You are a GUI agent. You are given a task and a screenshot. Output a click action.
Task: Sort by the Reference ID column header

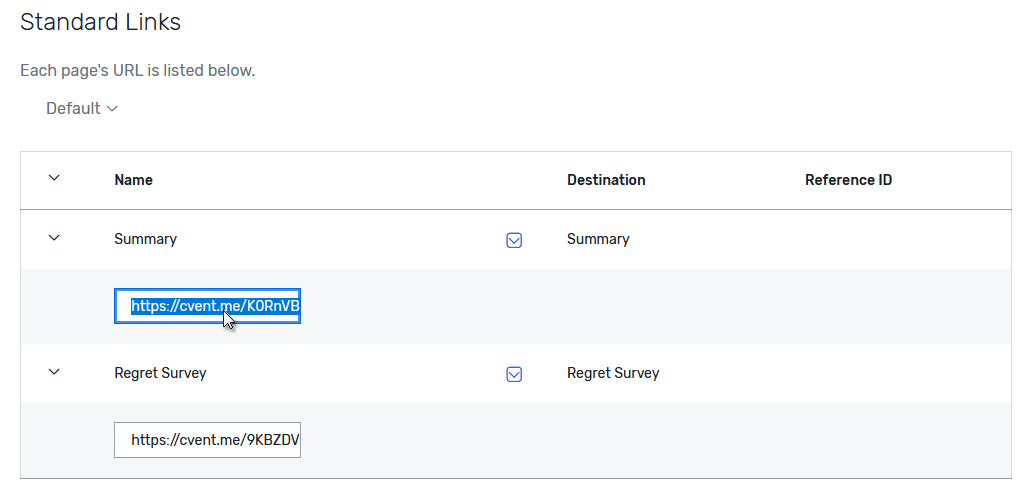(848, 180)
